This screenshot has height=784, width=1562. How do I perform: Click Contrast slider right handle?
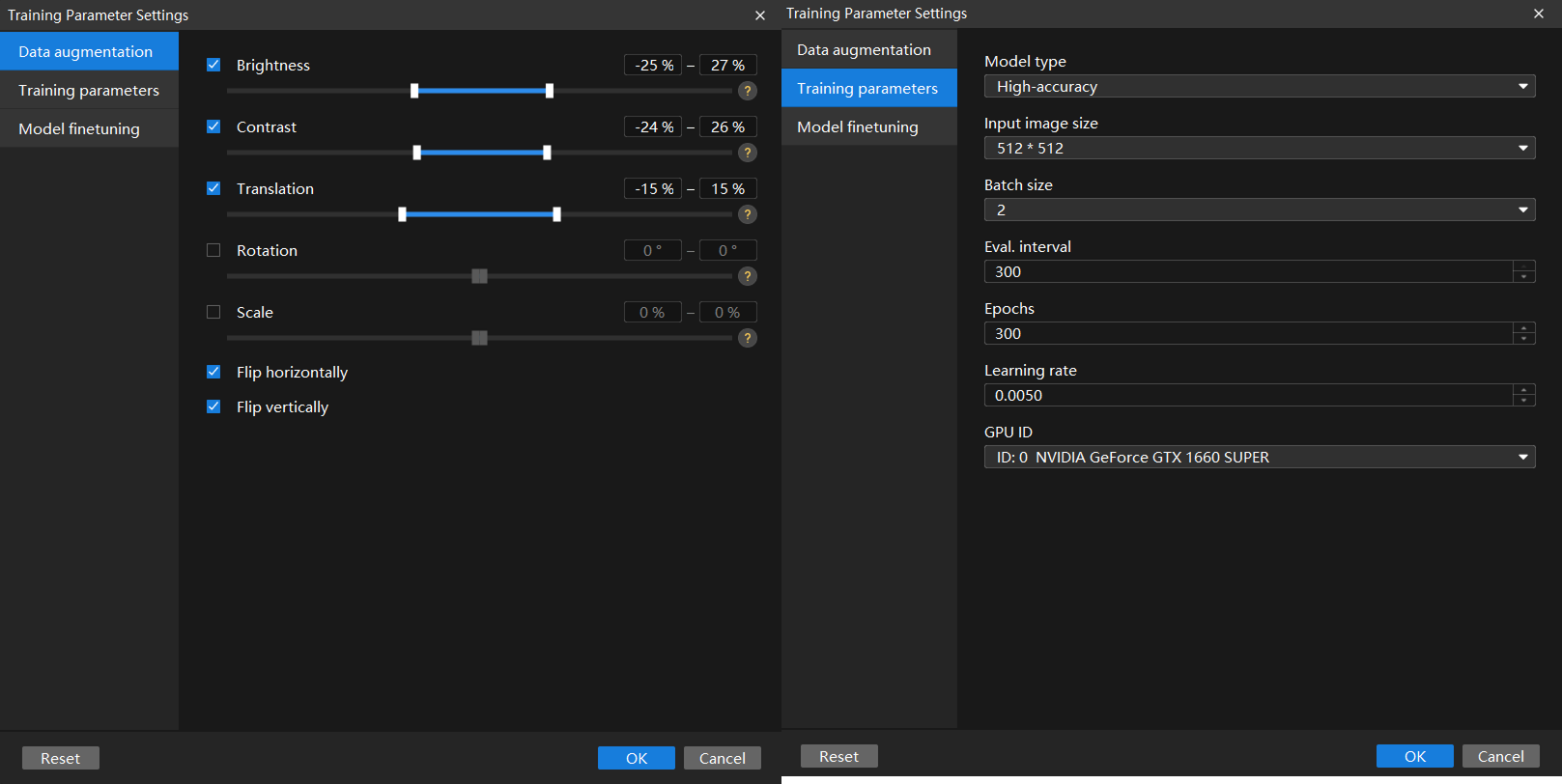(547, 153)
